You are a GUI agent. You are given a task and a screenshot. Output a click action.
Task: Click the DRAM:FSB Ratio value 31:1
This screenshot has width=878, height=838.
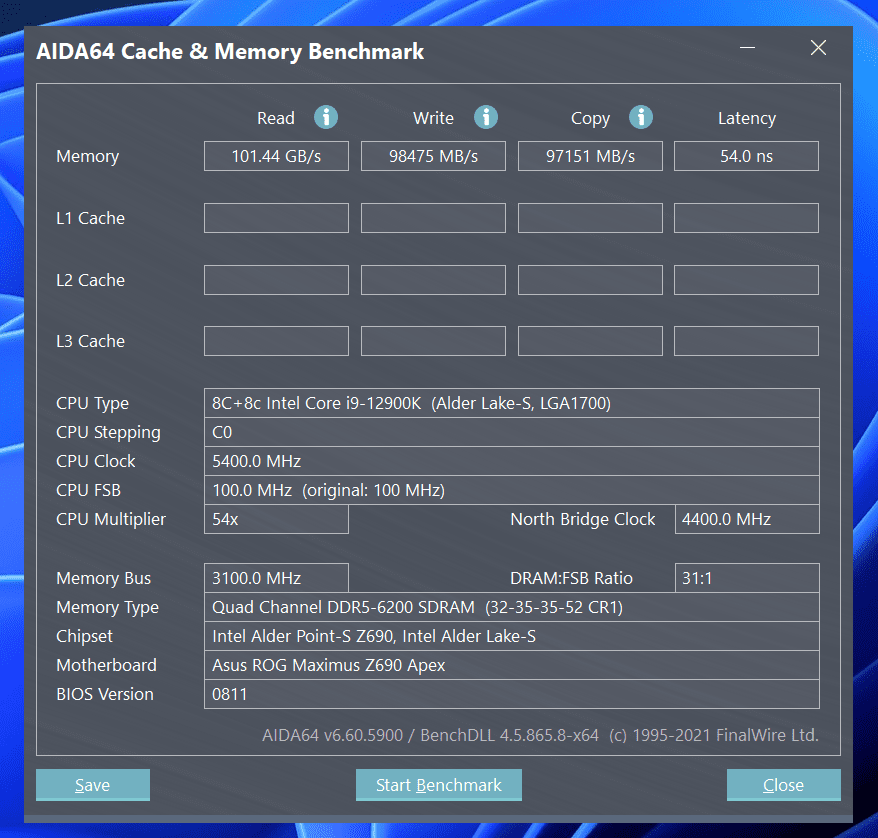pos(747,578)
